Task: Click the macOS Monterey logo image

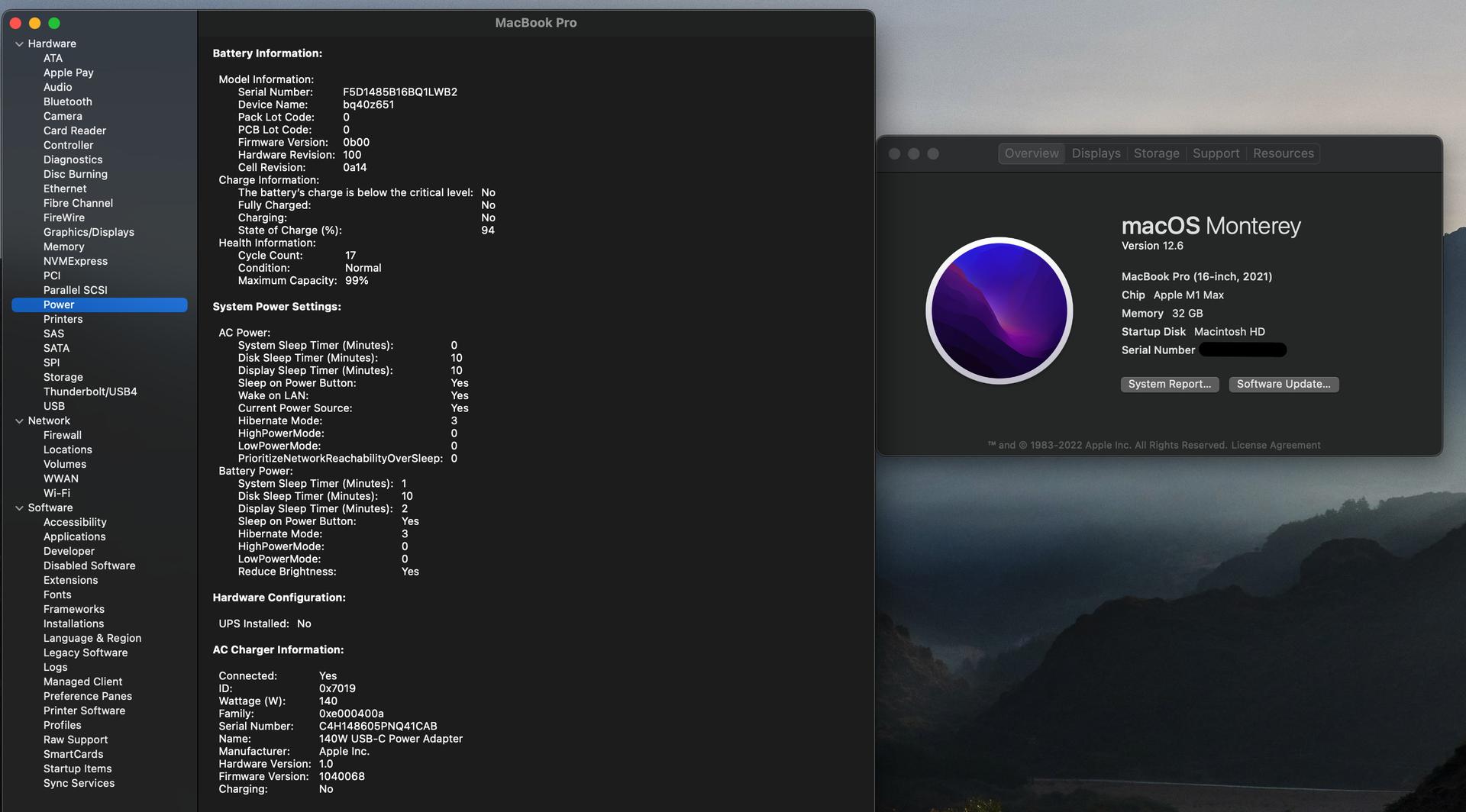Action: coord(999,311)
